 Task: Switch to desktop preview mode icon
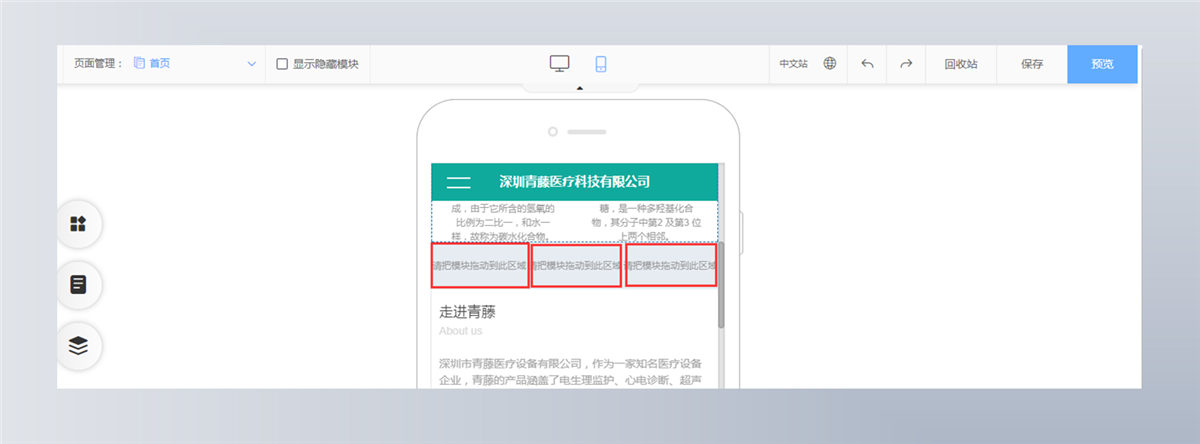click(559, 64)
